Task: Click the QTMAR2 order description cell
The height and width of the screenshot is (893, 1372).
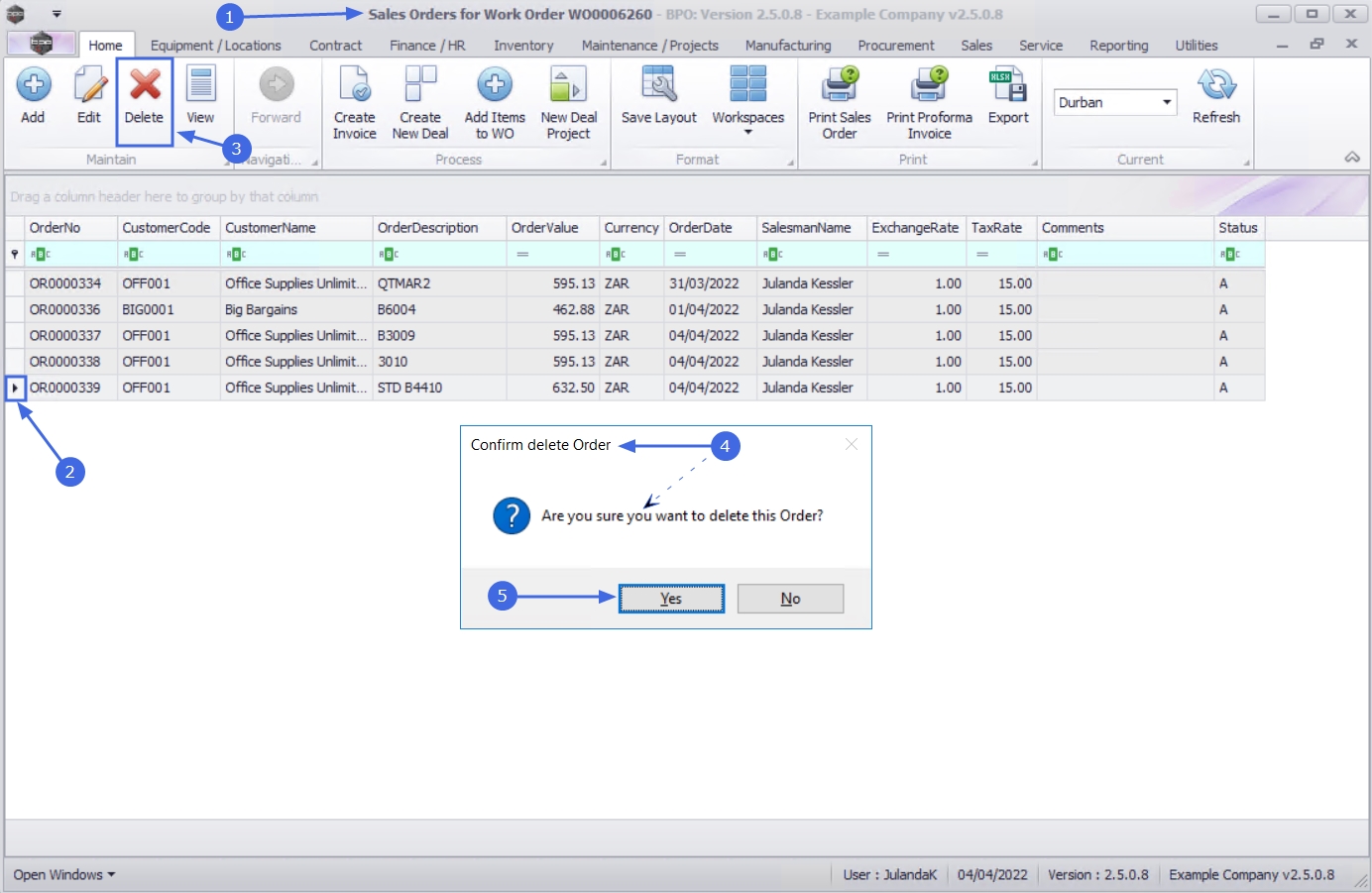Action: tap(439, 283)
